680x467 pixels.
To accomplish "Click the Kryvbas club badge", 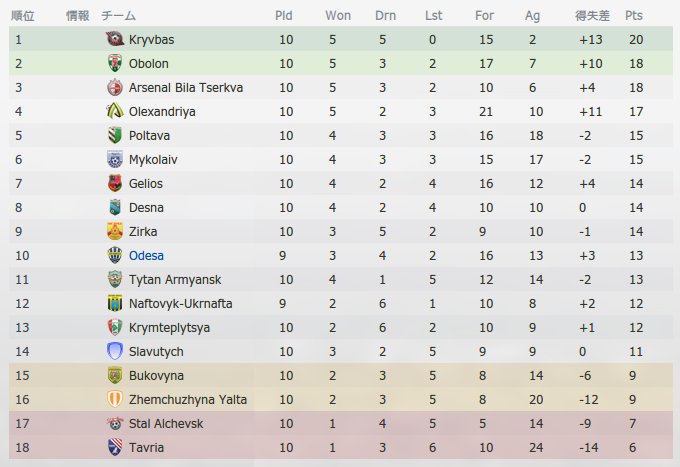I will (x=114, y=39).
